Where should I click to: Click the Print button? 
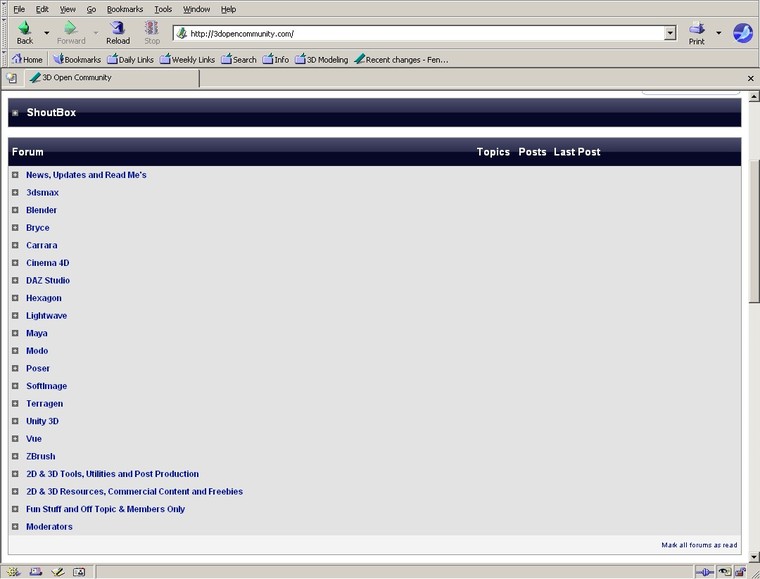pyautogui.click(x=697, y=33)
